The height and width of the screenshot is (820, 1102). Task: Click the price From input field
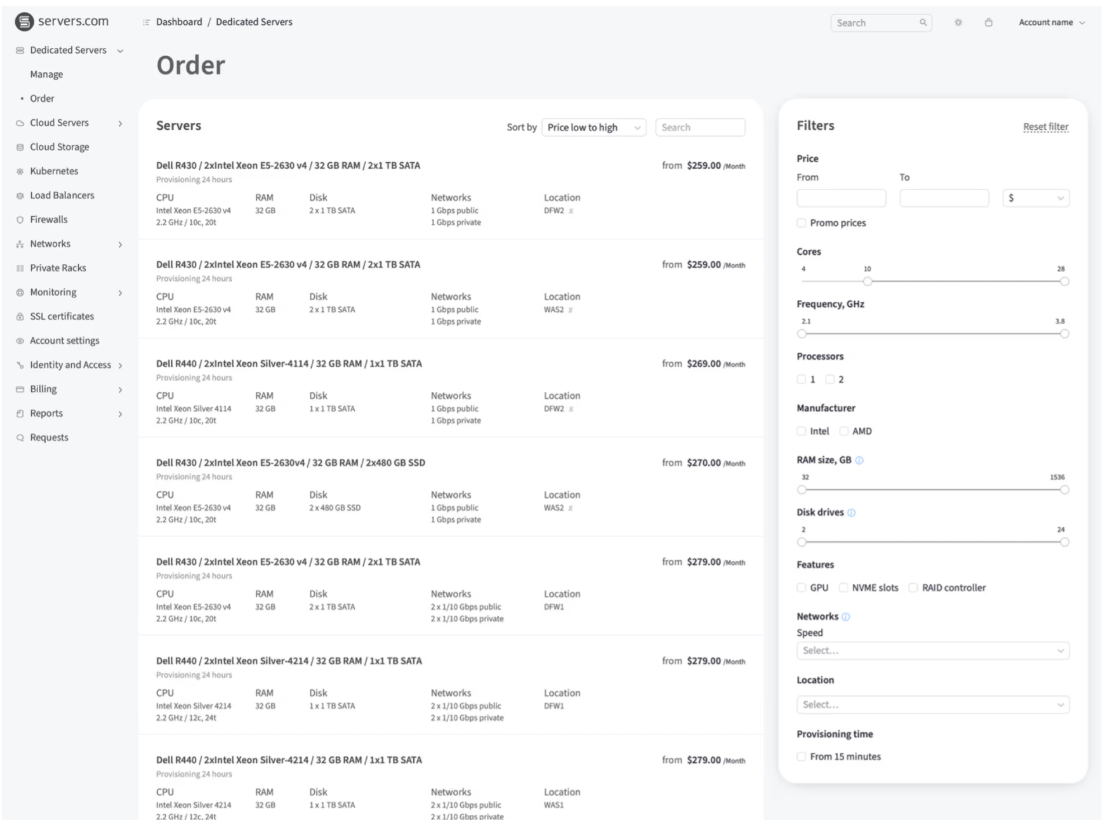click(841, 198)
